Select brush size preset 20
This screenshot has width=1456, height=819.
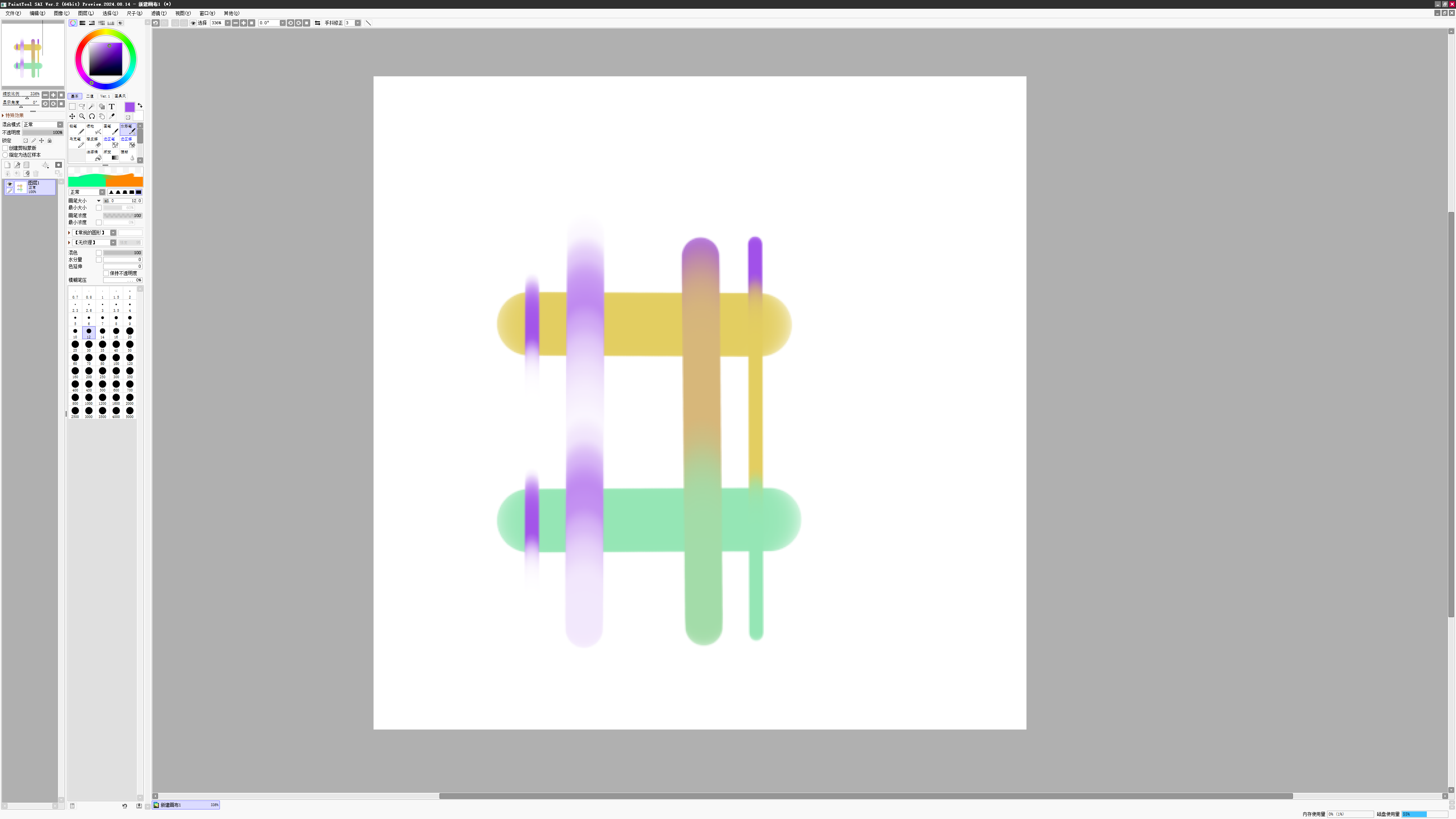pyautogui.click(x=129, y=332)
